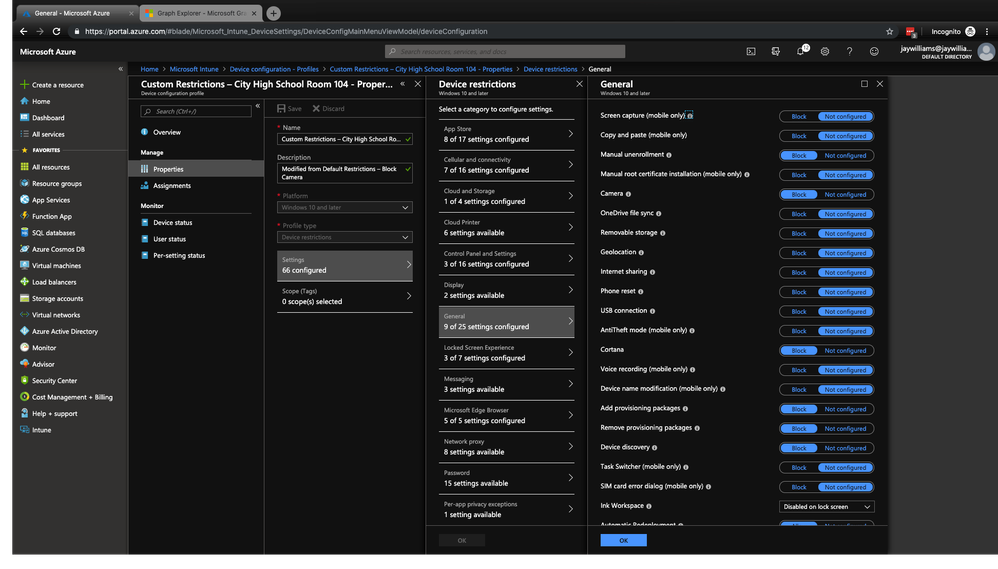Collapse the left Azure sidebar
This screenshot has height=569, width=998.
coord(120,69)
